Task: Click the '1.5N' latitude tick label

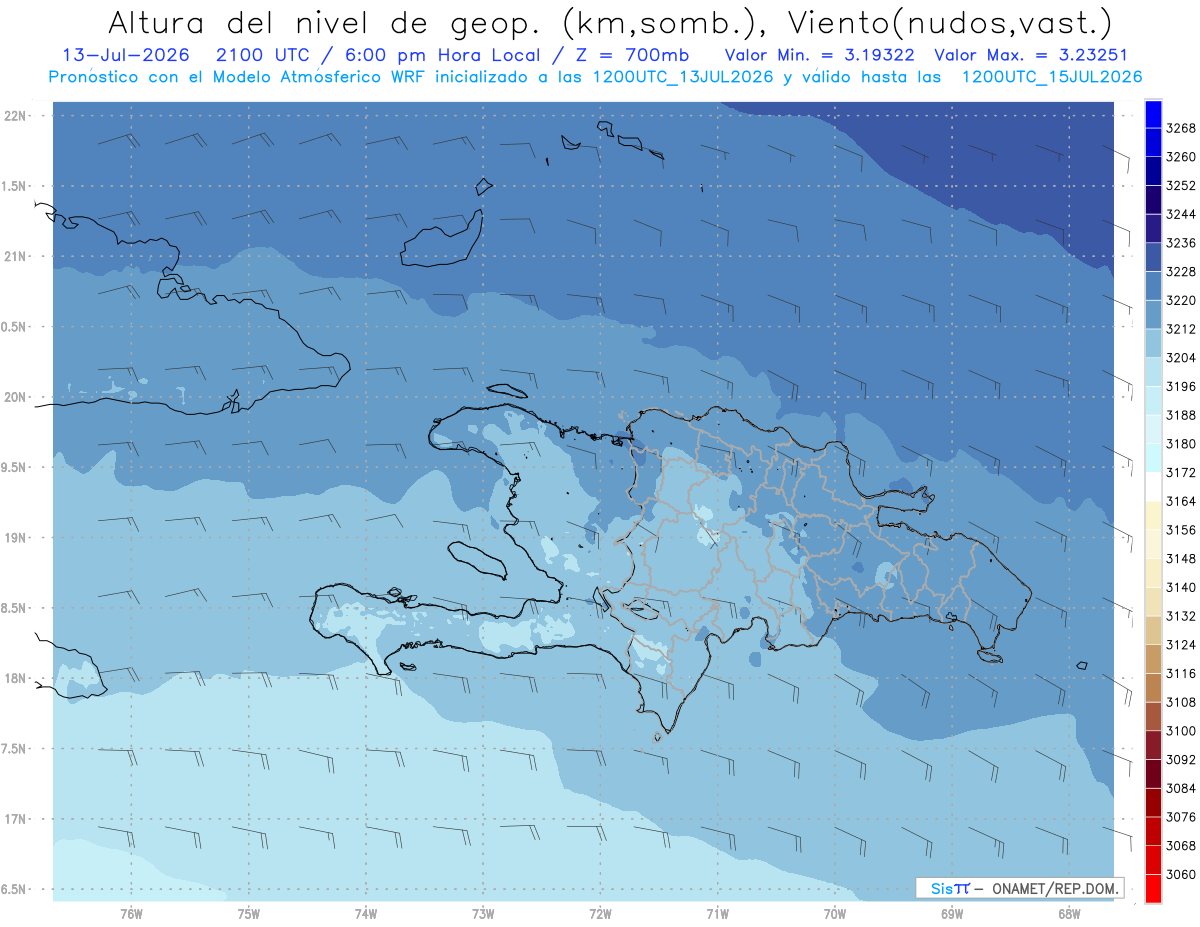Action: click(15, 186)
